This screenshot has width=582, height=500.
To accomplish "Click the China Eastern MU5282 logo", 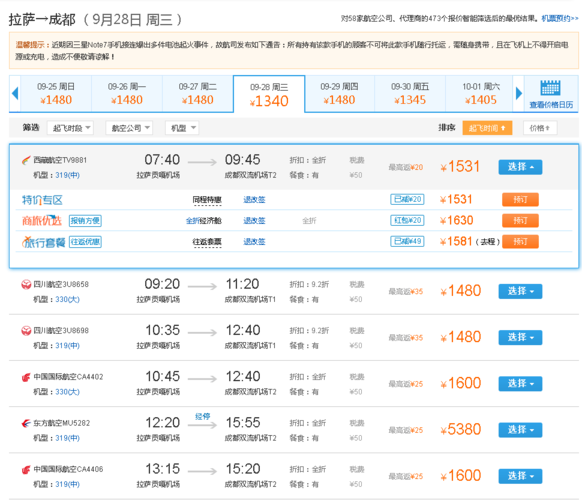I will point(26,423).
